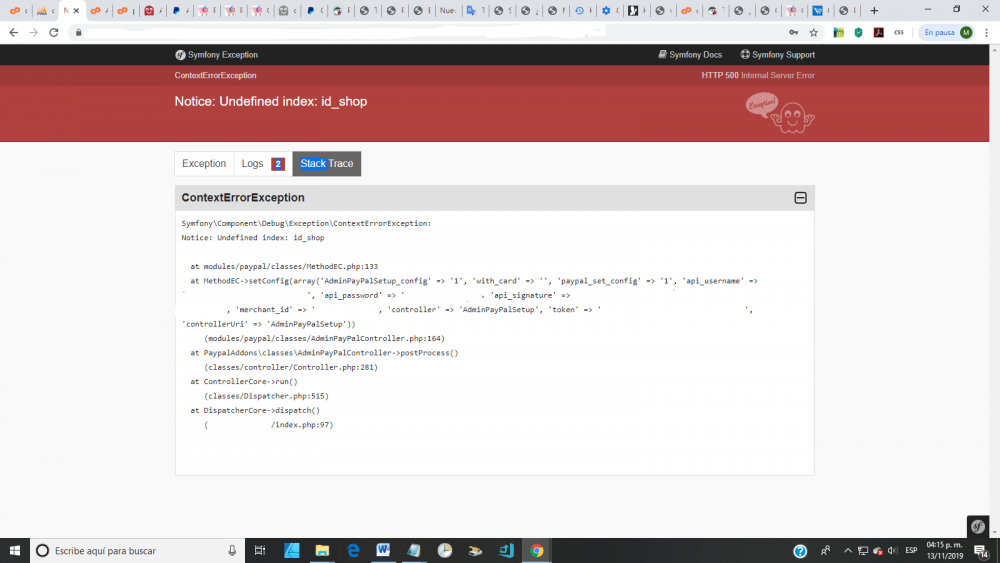Go back to previous page

coord(13,33)
